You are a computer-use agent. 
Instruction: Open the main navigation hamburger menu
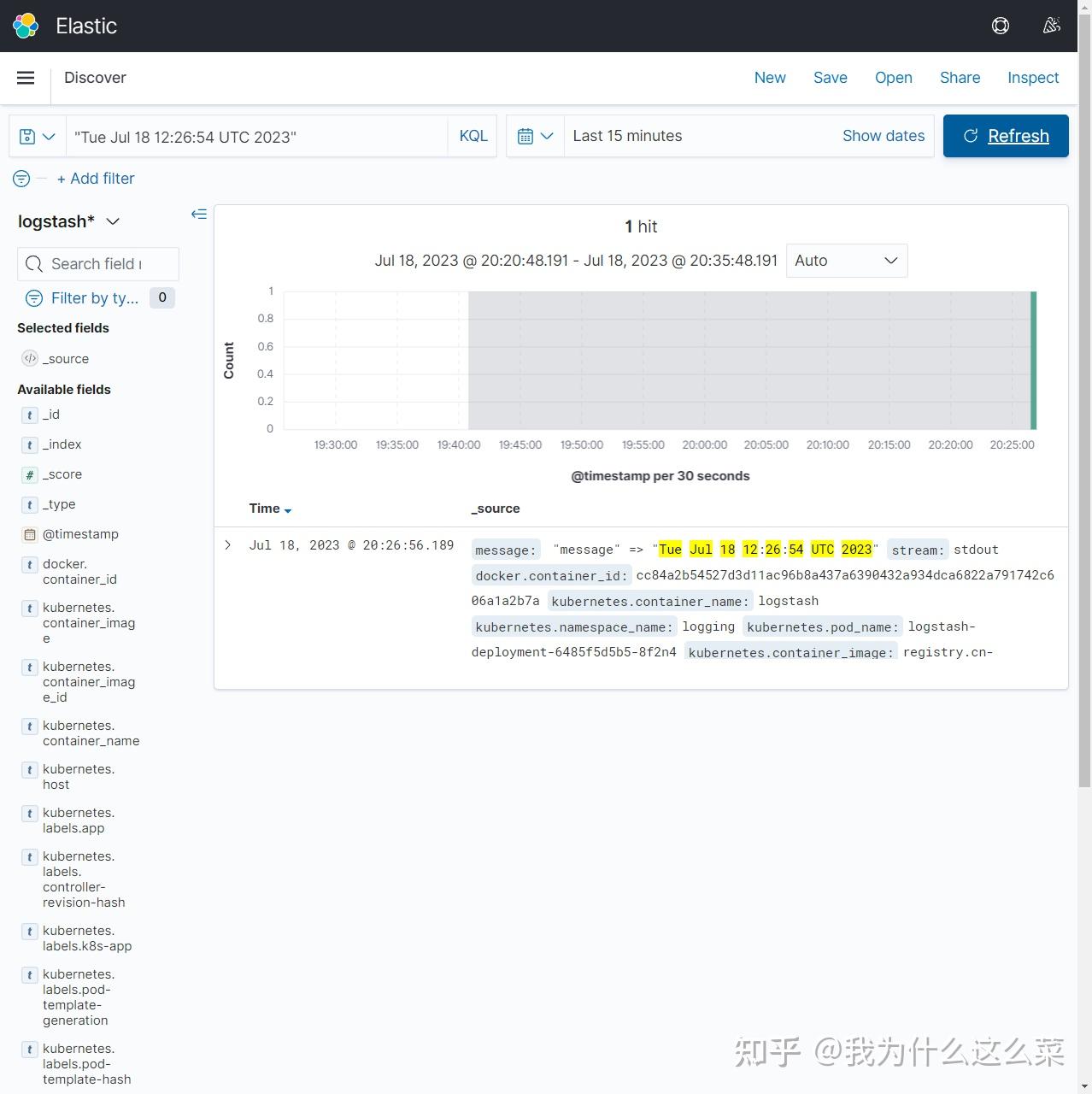click(x=26, y=78)
